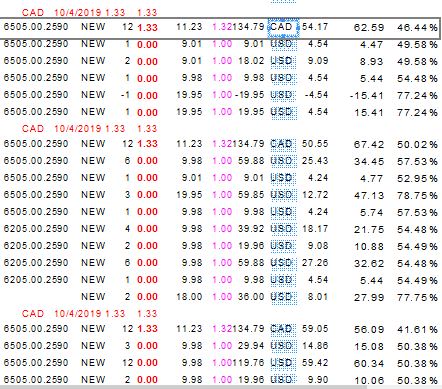
Task: Select the -4.54 cell
Action: pos(316,95)
